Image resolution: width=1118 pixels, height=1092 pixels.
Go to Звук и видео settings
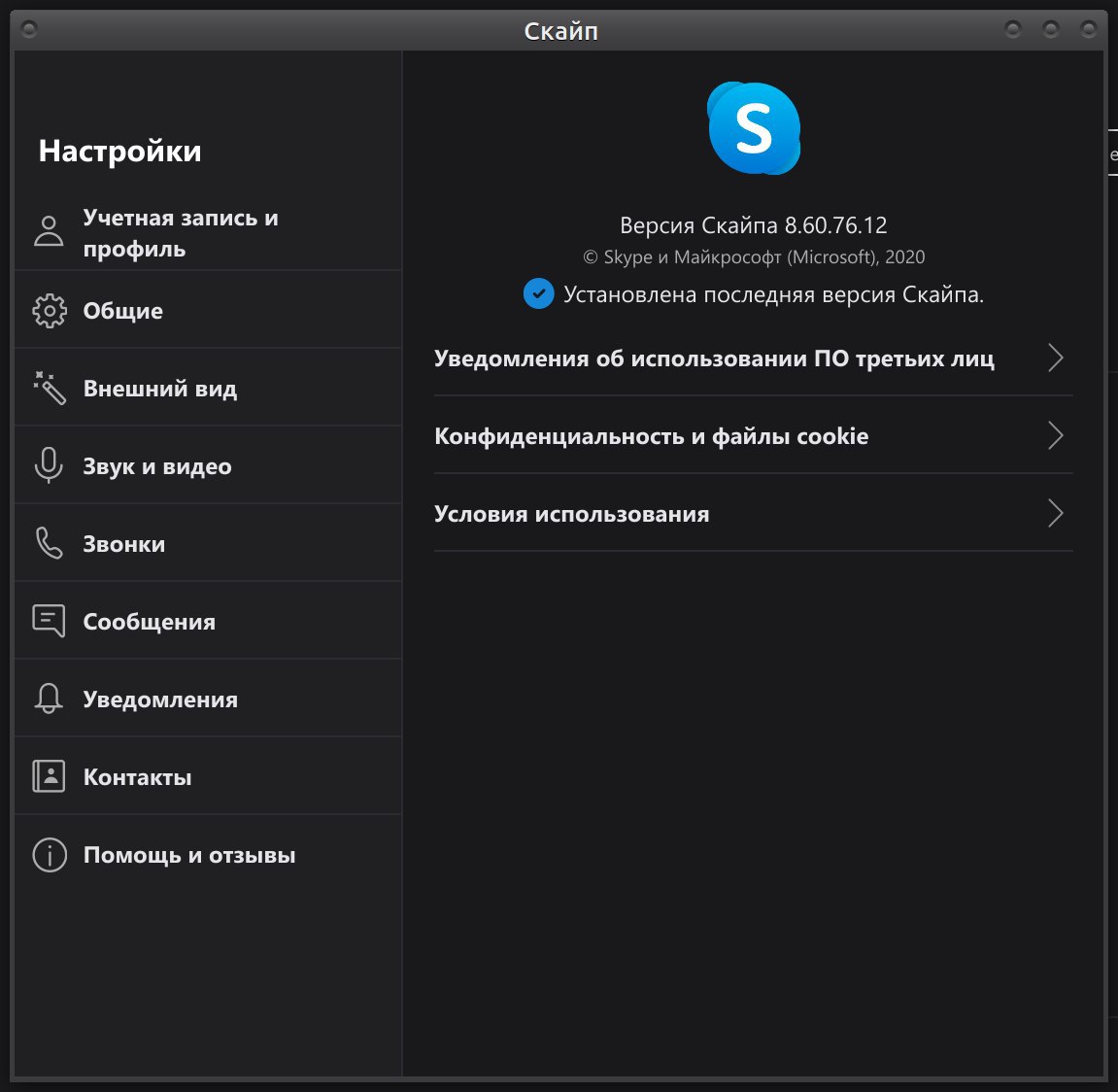208,465
